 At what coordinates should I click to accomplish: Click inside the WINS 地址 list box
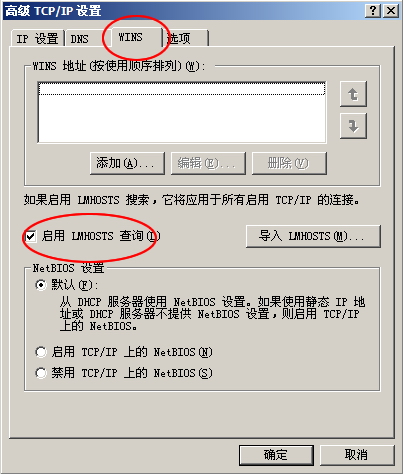(182, 112)
